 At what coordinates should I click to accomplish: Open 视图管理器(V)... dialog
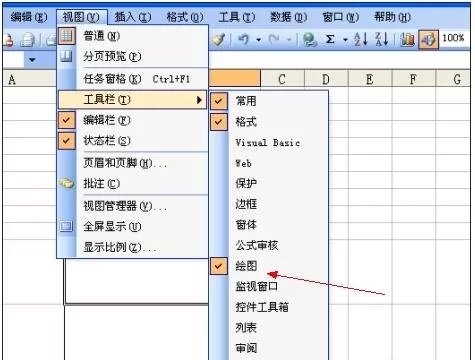[133, 206]
